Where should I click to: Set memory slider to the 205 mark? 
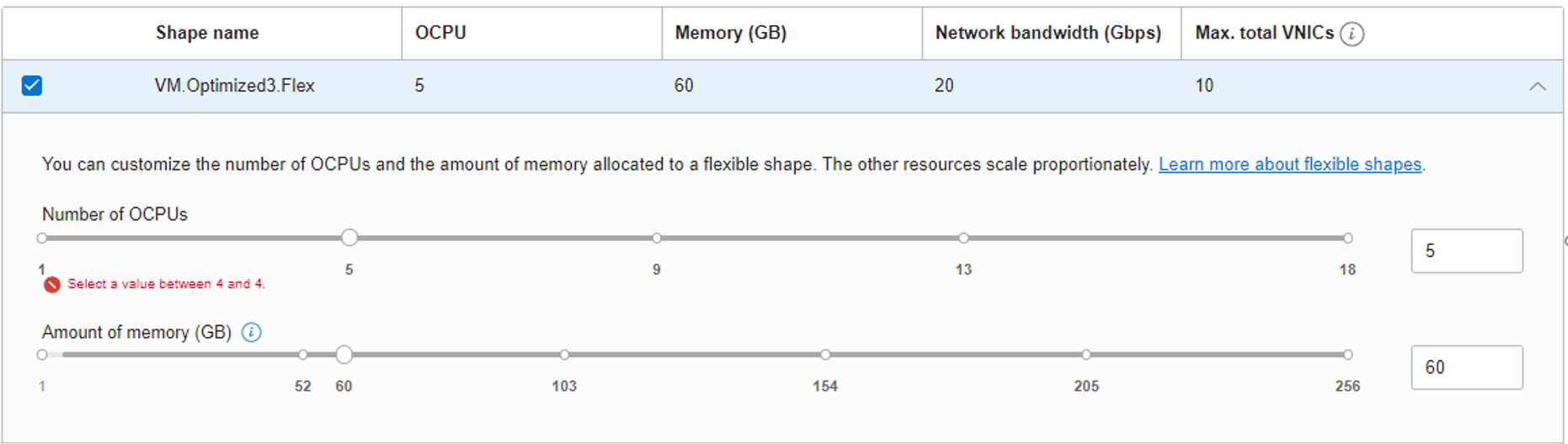click(x=1086, y=355)
